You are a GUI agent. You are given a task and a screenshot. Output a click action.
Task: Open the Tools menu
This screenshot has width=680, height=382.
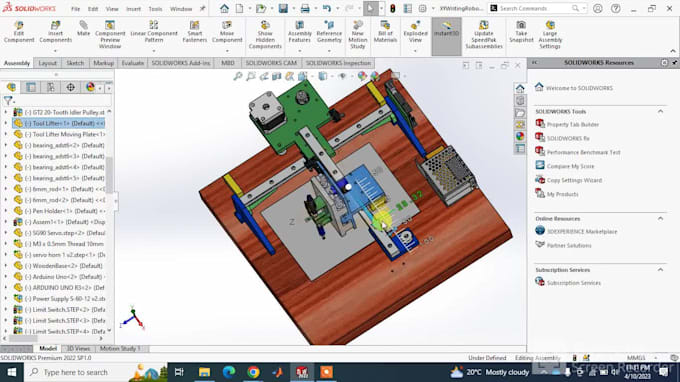pos(155,9)
